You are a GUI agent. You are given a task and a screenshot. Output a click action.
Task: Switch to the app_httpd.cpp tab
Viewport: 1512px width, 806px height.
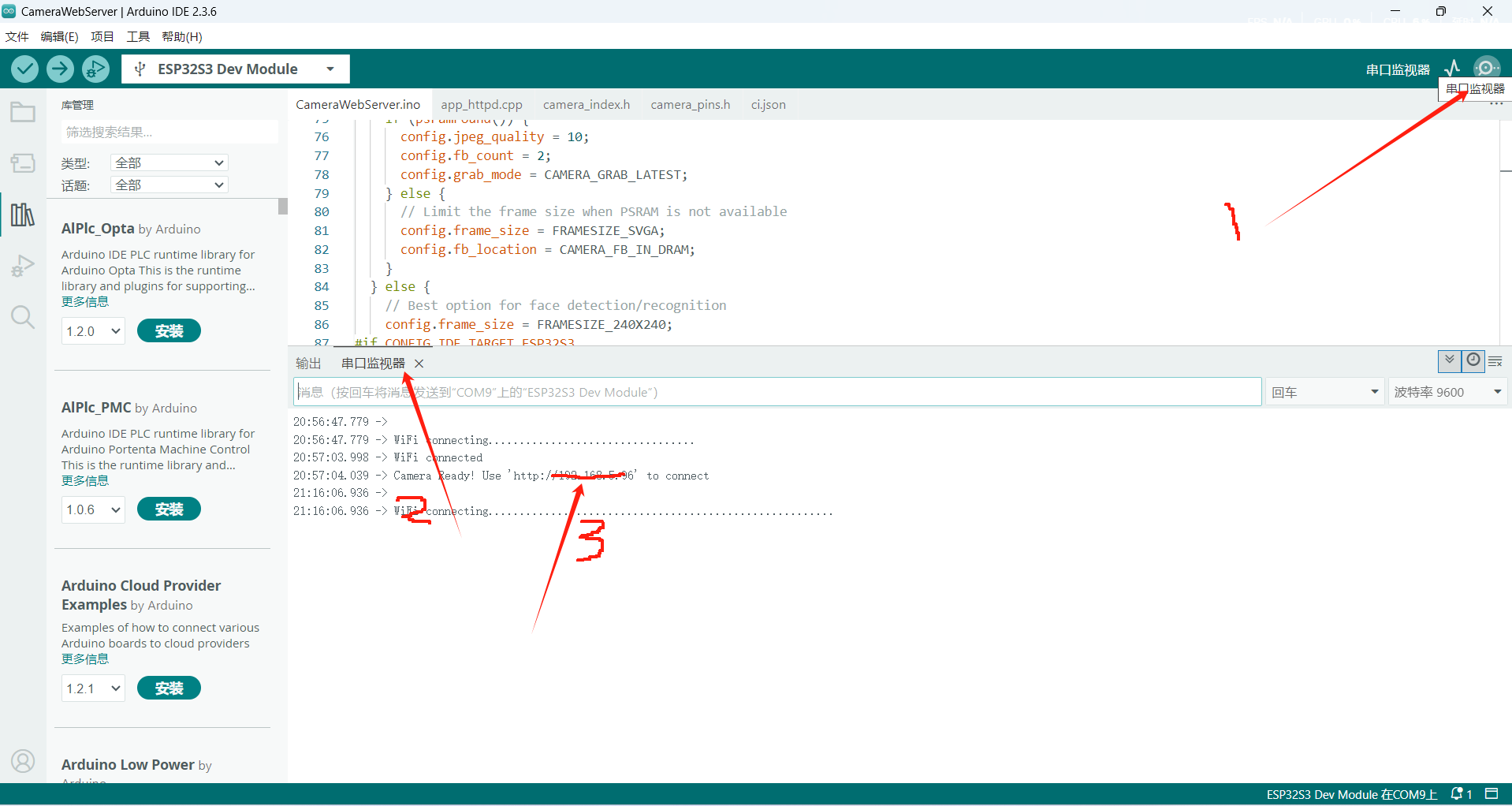click(482, 104)
